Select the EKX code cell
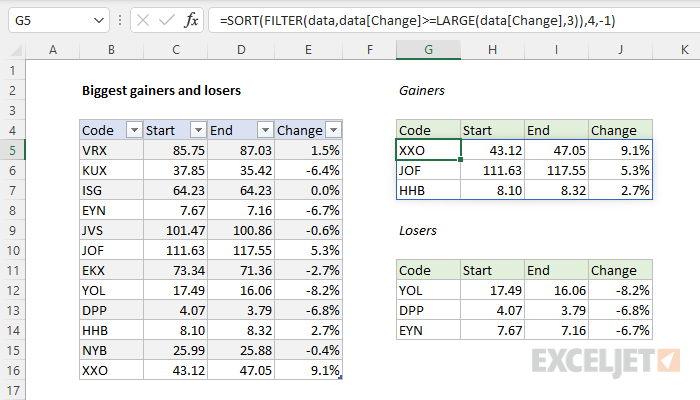This screenshot has width=700, height=400. click(111, 271)
